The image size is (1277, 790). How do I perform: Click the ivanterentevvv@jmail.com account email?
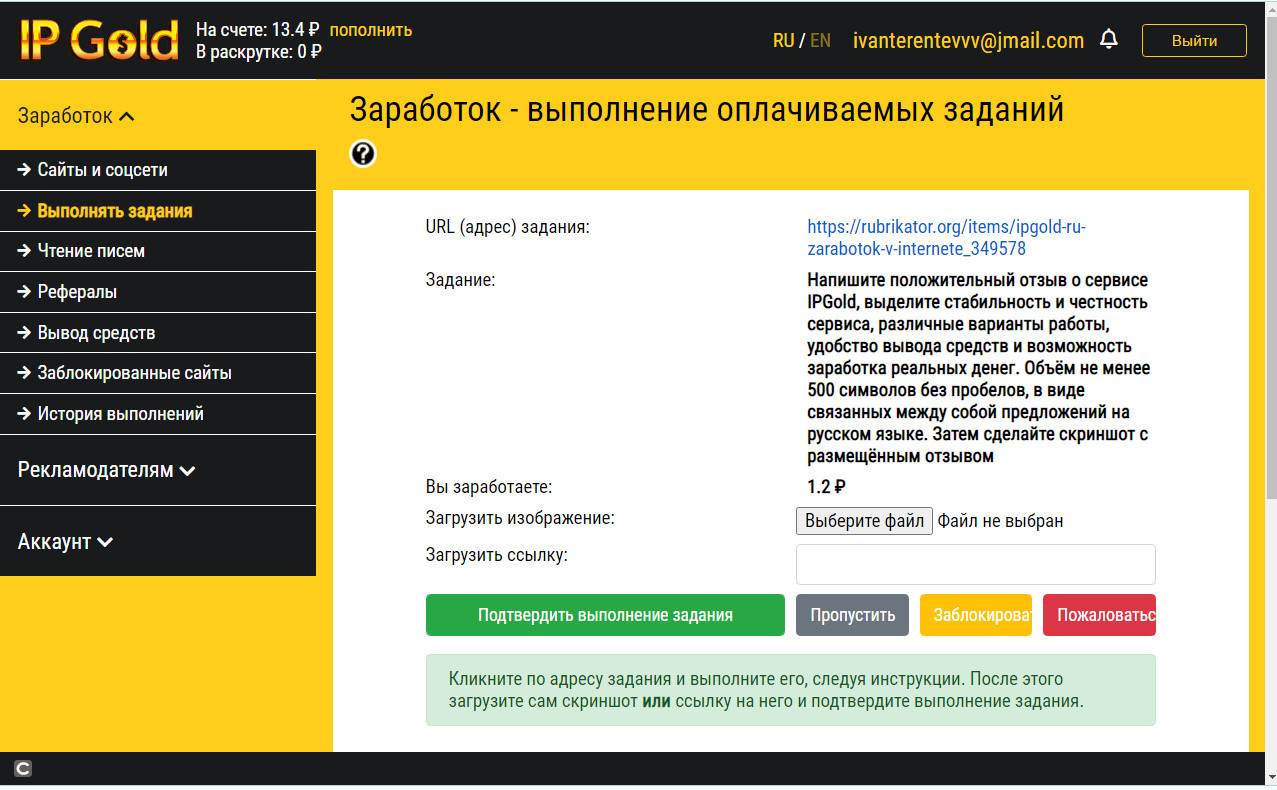point(968,41)
